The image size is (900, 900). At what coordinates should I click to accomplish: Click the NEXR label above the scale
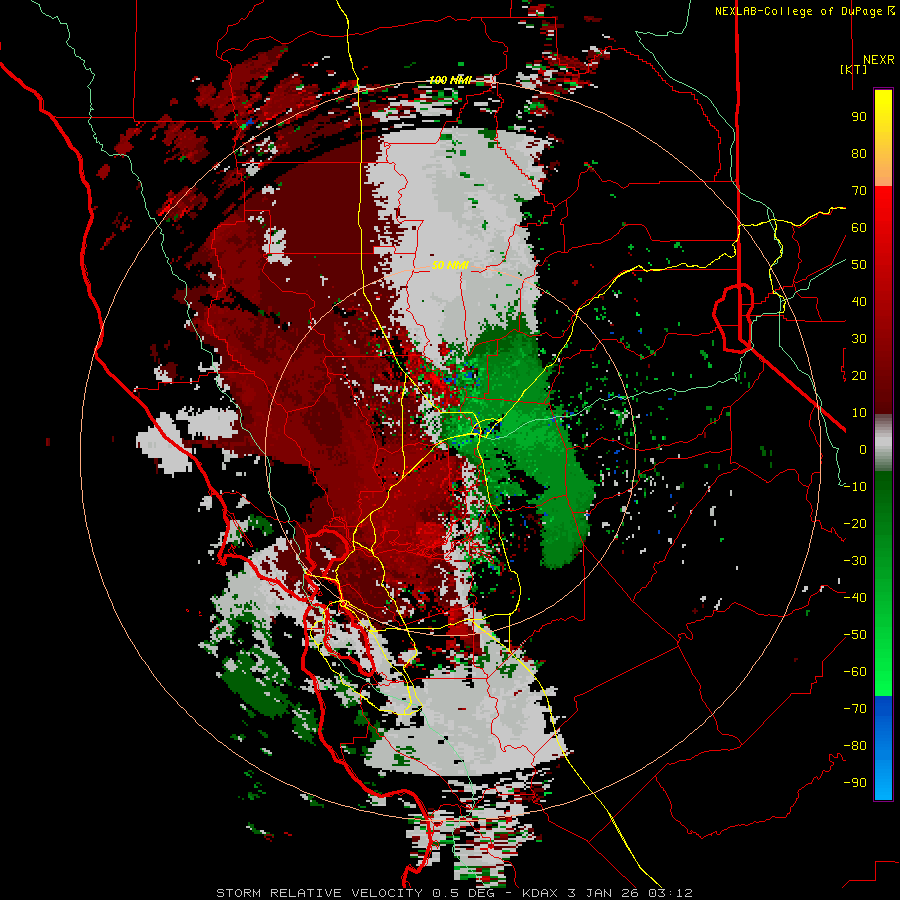pos(879,60)
